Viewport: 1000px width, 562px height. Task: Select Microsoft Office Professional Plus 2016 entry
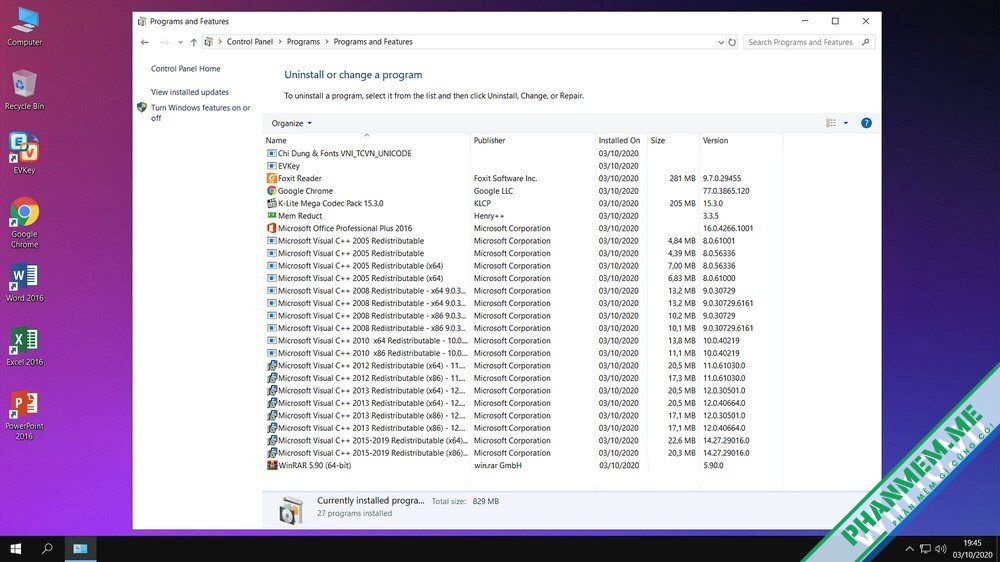click(x=344, y=228)
